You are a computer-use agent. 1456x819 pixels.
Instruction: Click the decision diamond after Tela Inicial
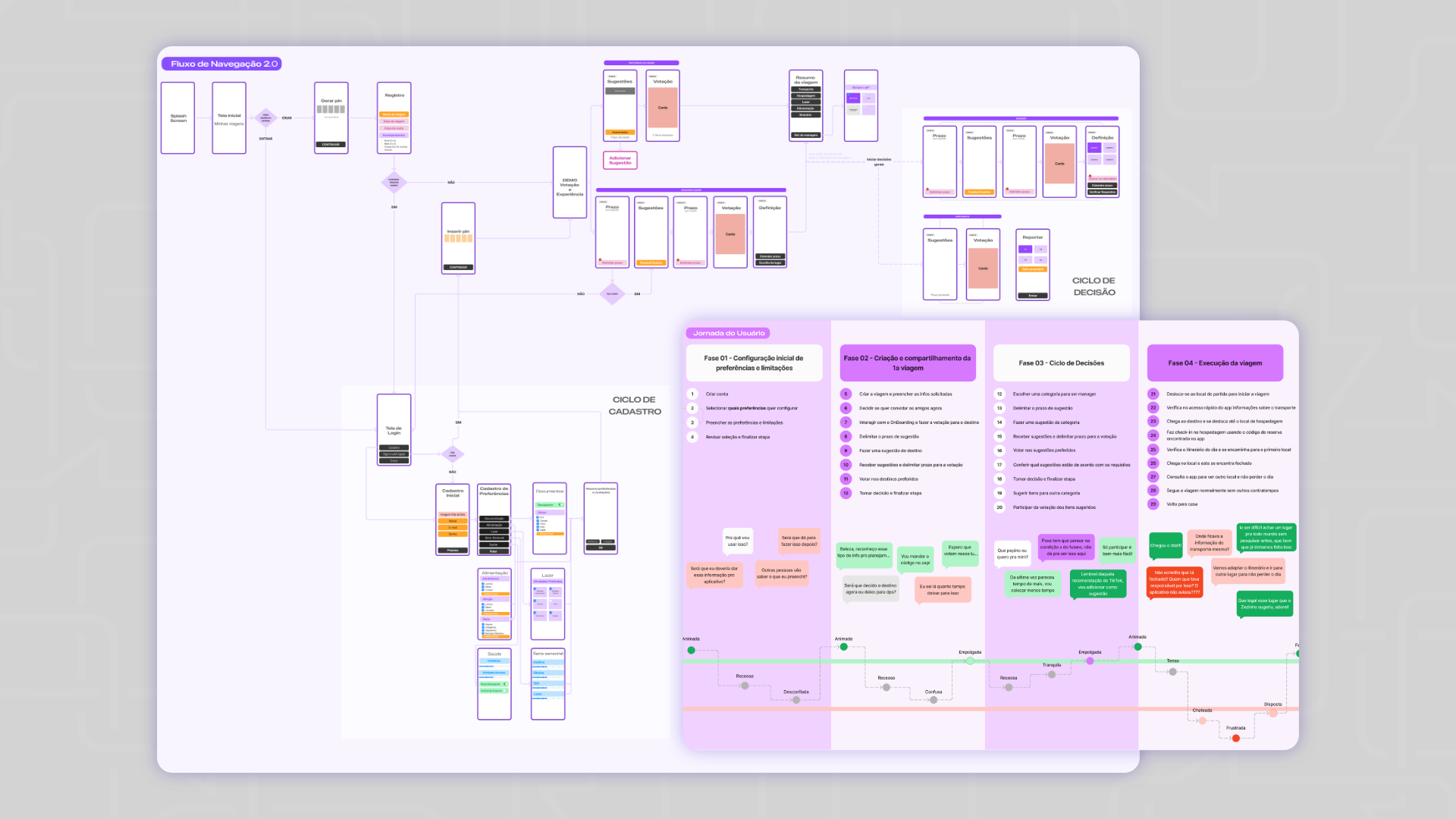265,118
